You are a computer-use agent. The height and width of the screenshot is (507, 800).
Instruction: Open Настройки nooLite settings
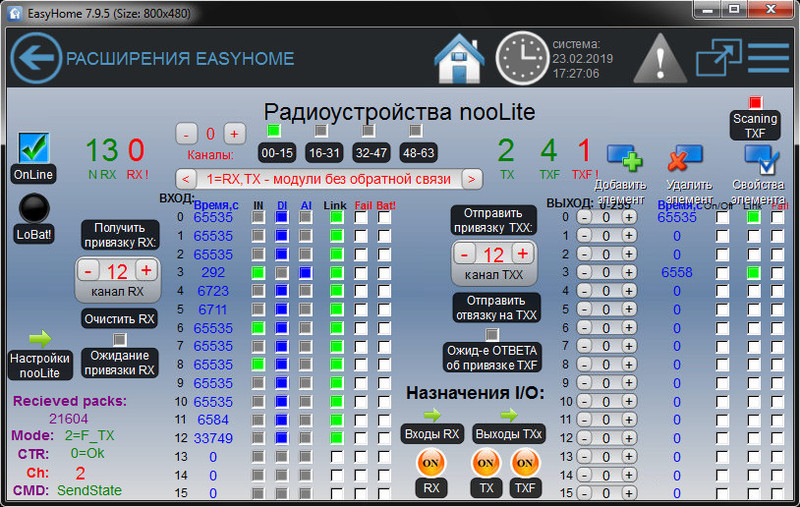pos(39,365)
